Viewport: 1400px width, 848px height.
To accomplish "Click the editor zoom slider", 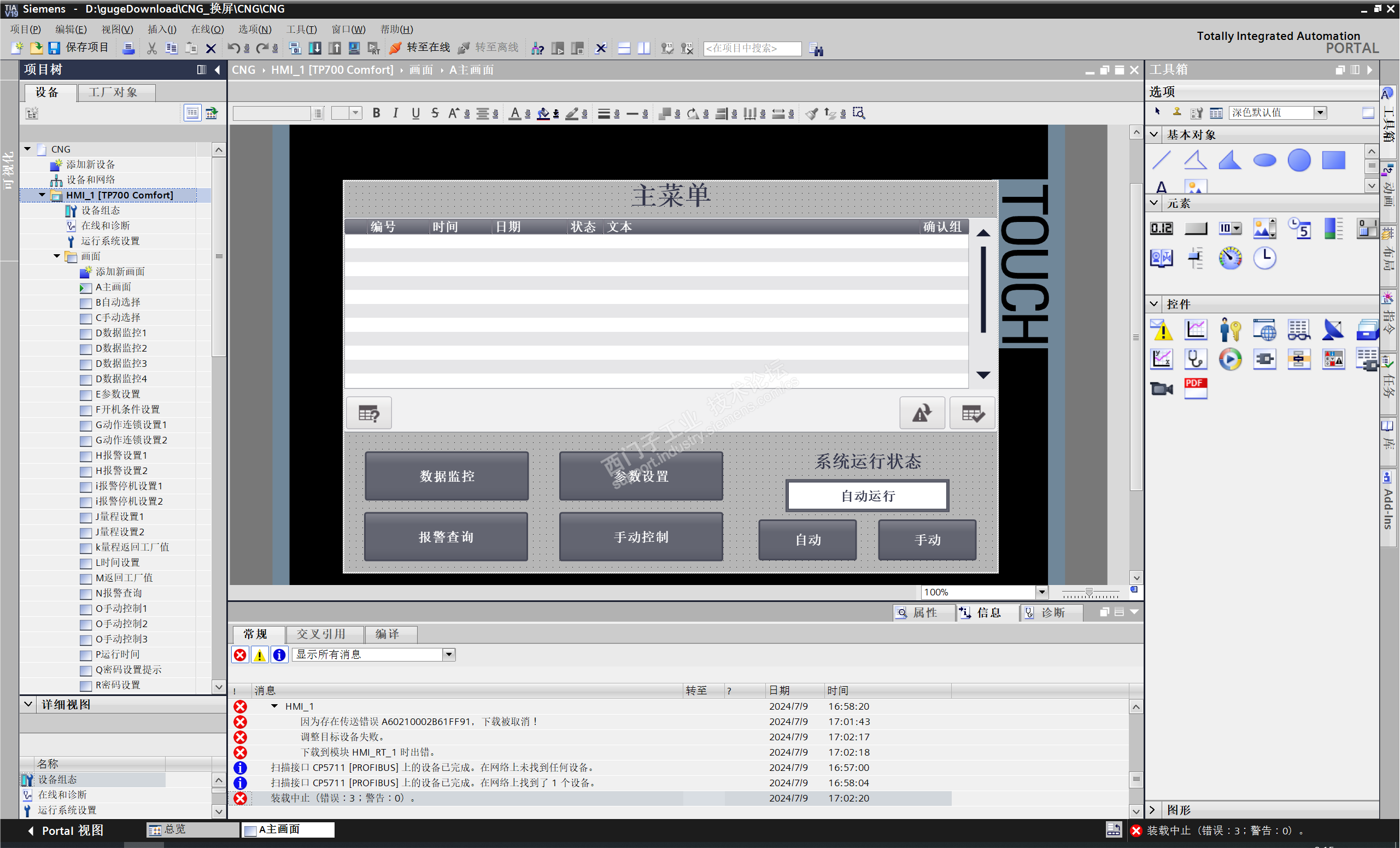I will [1089, 593].
